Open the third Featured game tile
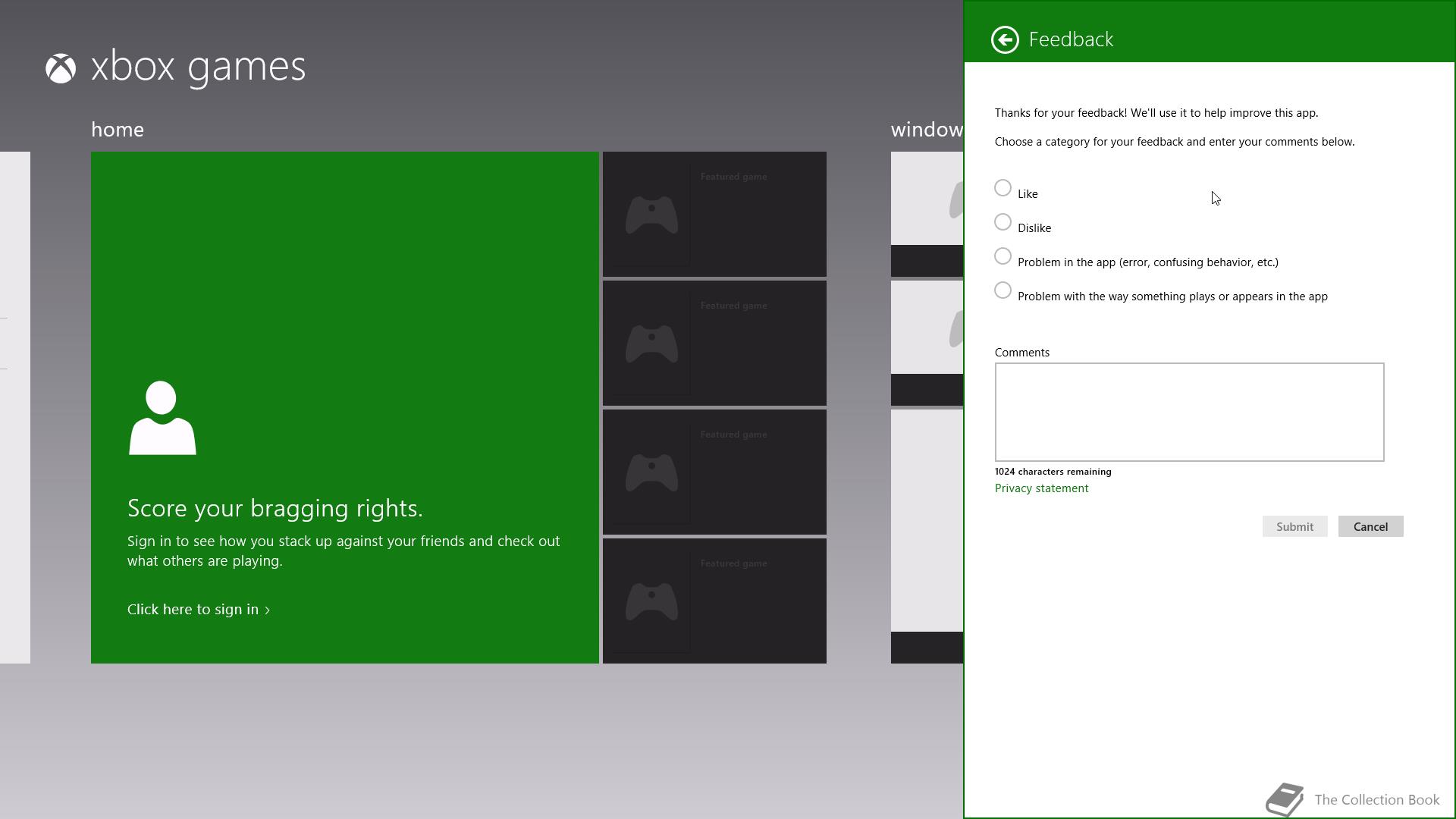The image size is (1456, 819). click(714, 472)
